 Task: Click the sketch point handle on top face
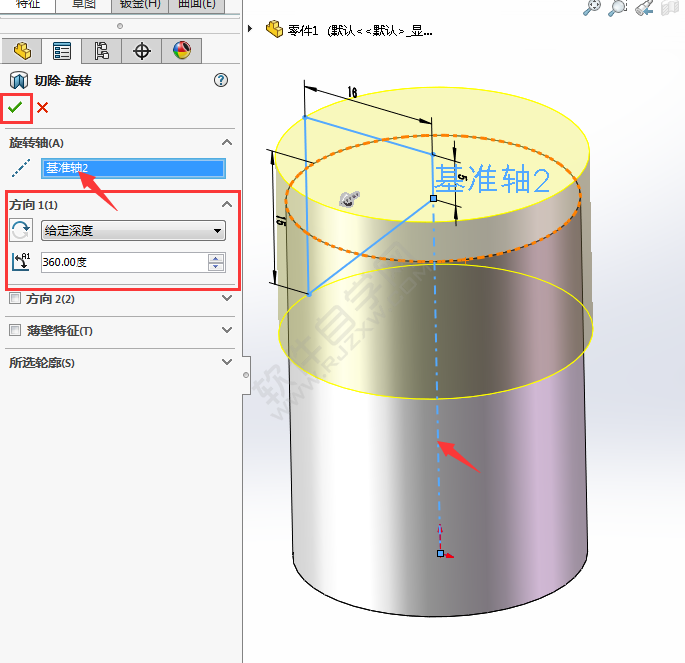click(x=433, y=198)
